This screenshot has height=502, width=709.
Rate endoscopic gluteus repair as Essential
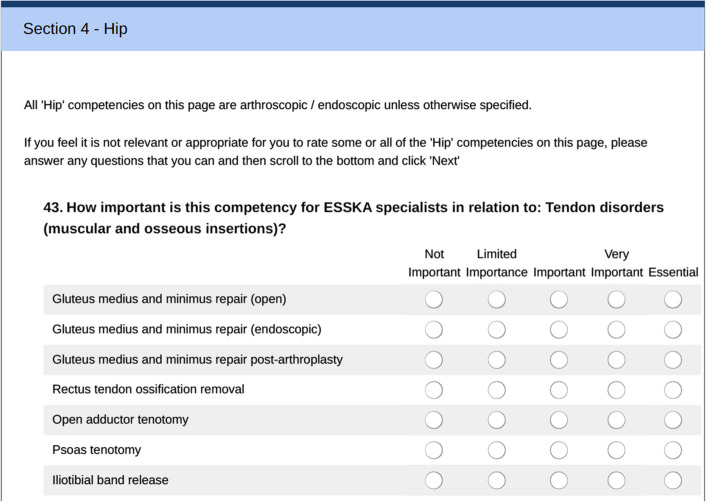[673, 329]
